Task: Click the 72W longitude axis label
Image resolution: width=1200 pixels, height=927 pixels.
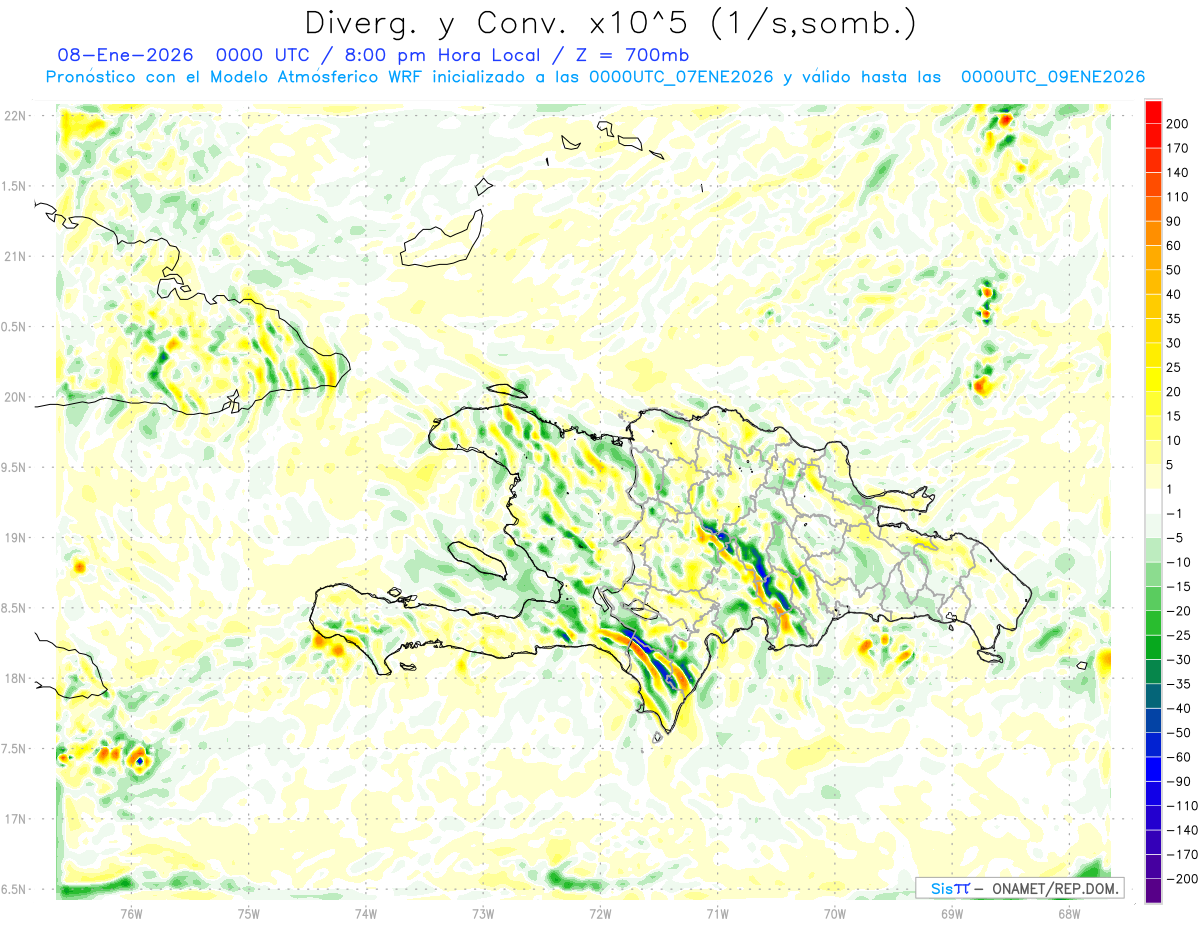Action: click(599, 913)
